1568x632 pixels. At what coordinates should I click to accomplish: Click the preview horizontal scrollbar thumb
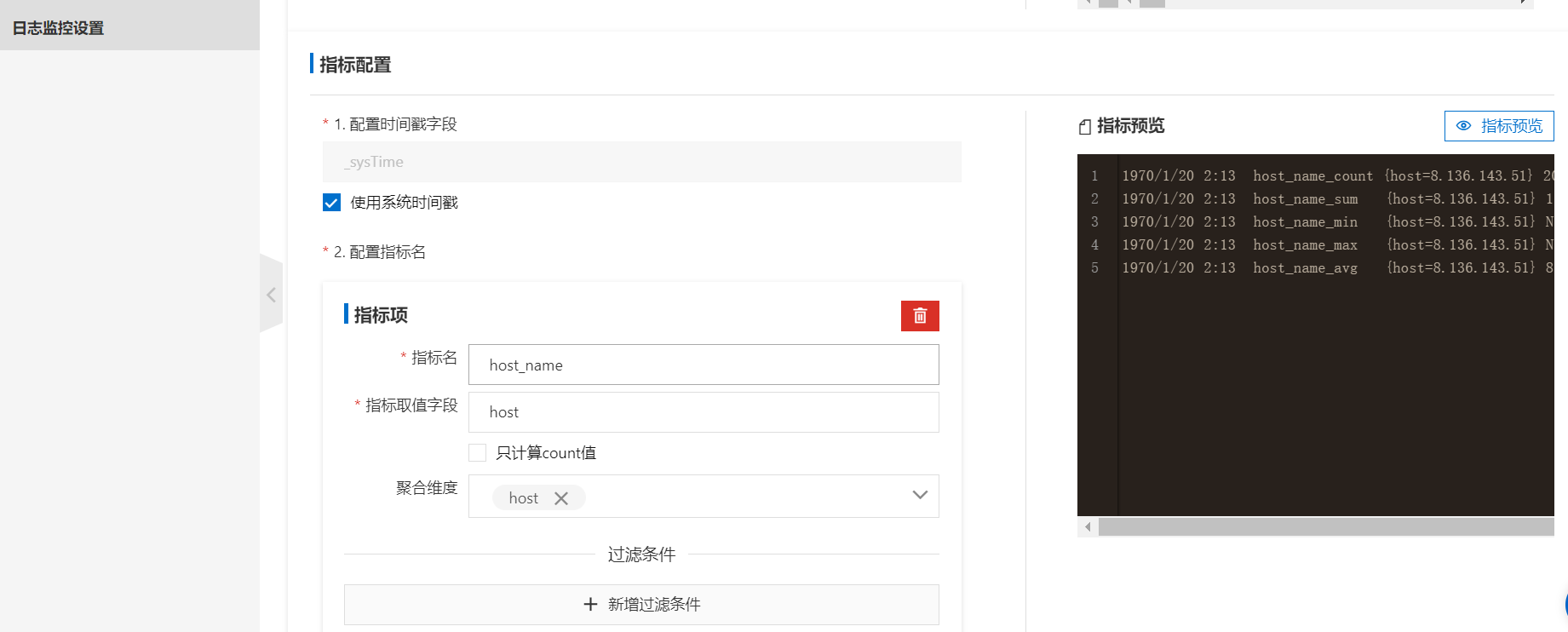pyautogui.click(x=1326, y=527)
